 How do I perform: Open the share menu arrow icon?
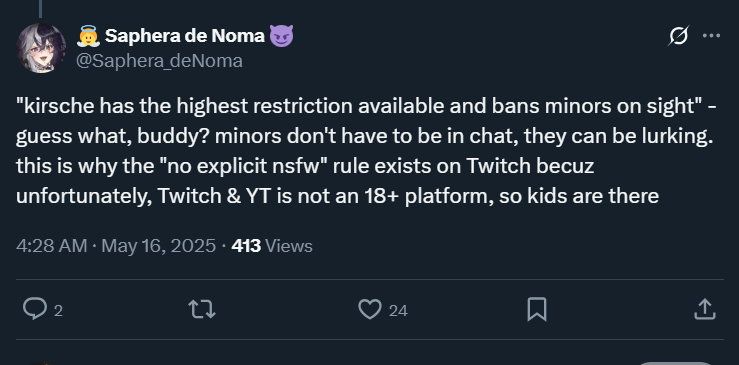tap(705, 310)
